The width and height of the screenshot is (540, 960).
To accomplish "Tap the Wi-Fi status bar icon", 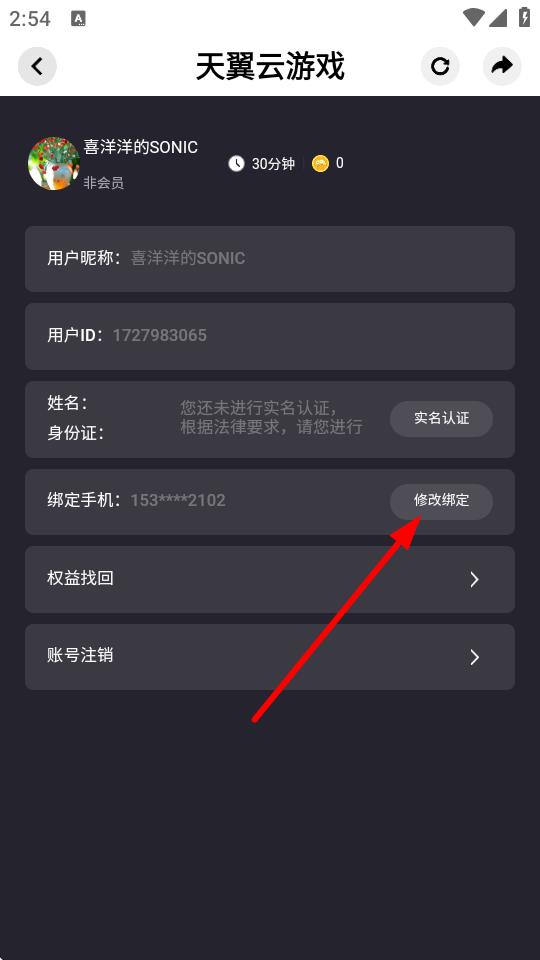I will click(x=473, y=18).
